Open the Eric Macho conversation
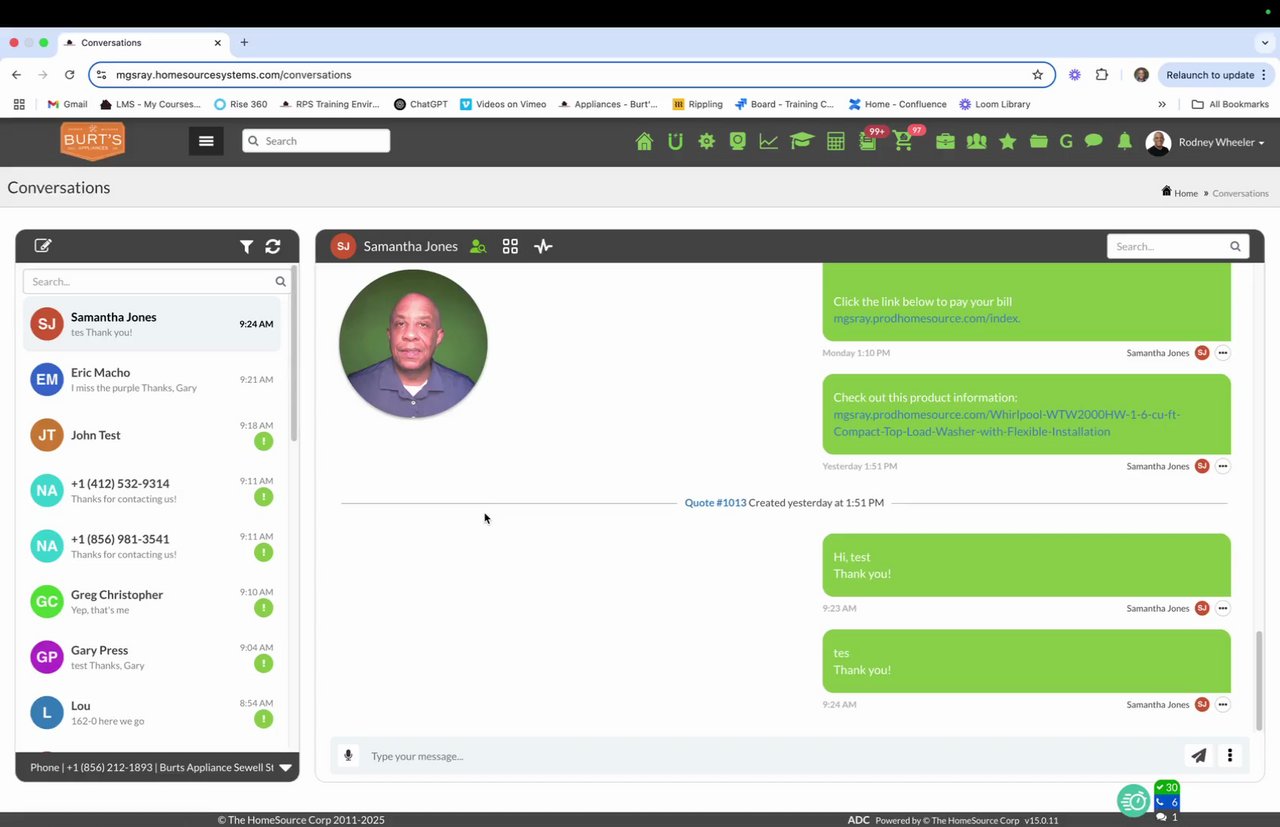This screenshot has height=827, width=1280. (152, 379)
